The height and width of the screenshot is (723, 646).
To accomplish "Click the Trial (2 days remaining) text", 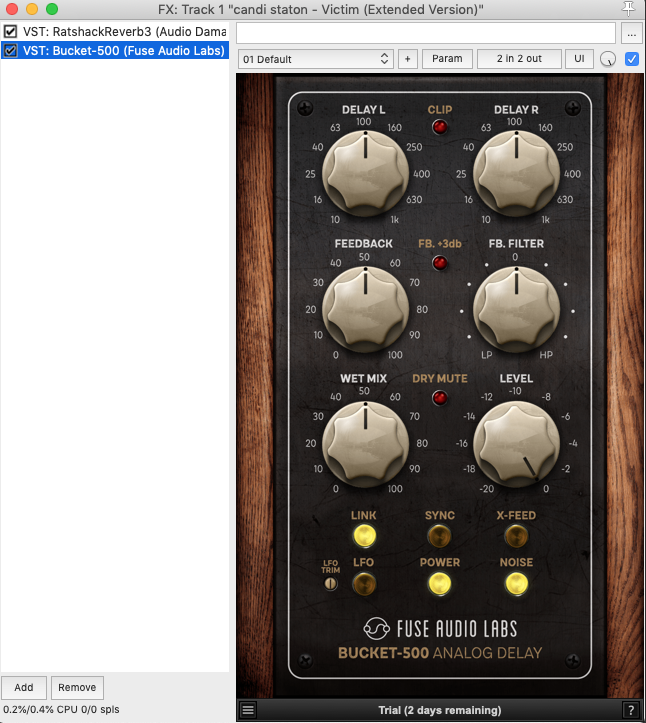I will tap(439, 710).
